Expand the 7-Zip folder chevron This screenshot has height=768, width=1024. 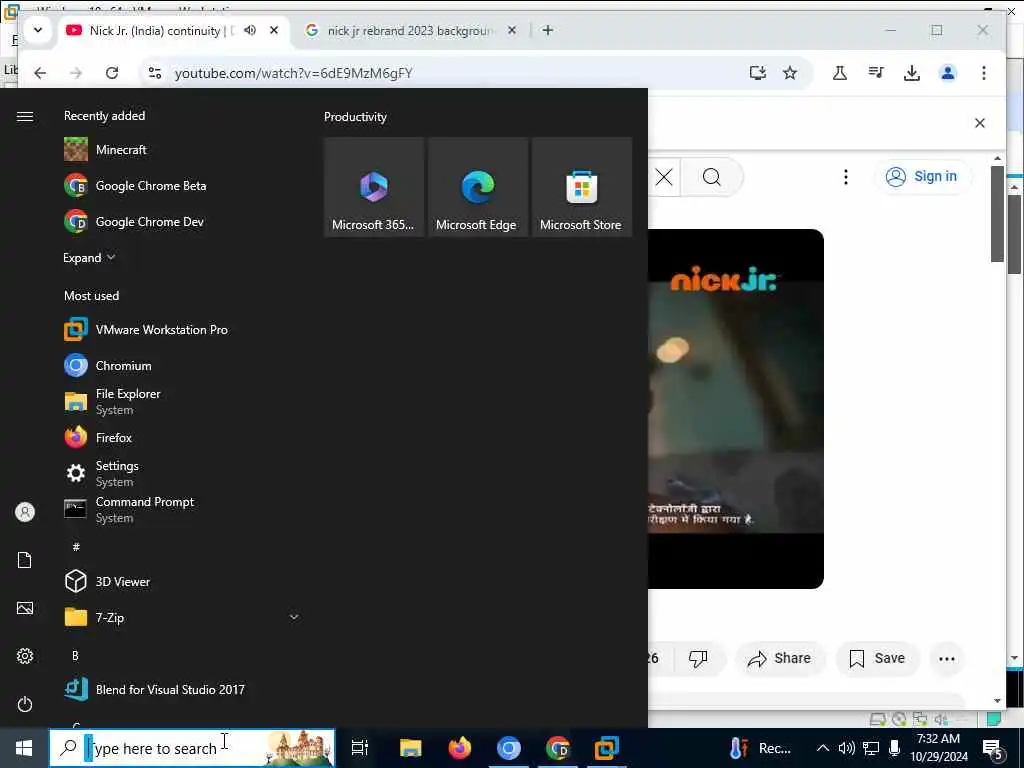pyautogui.click(x=294, y=617)
